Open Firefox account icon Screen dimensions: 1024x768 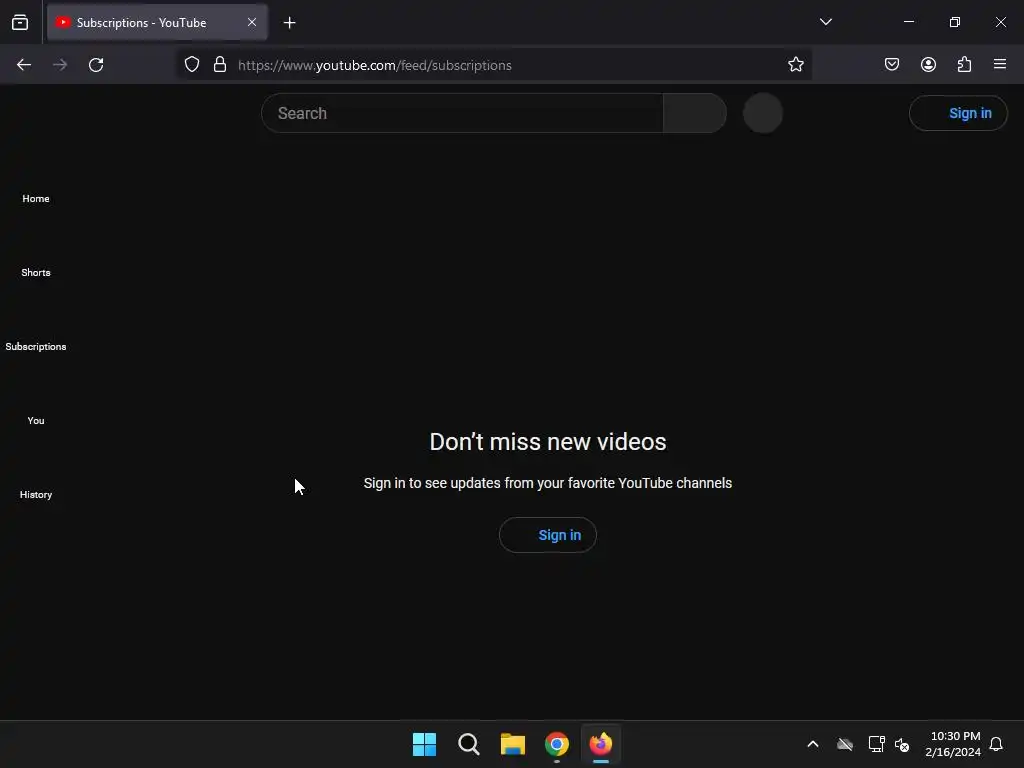928,64
